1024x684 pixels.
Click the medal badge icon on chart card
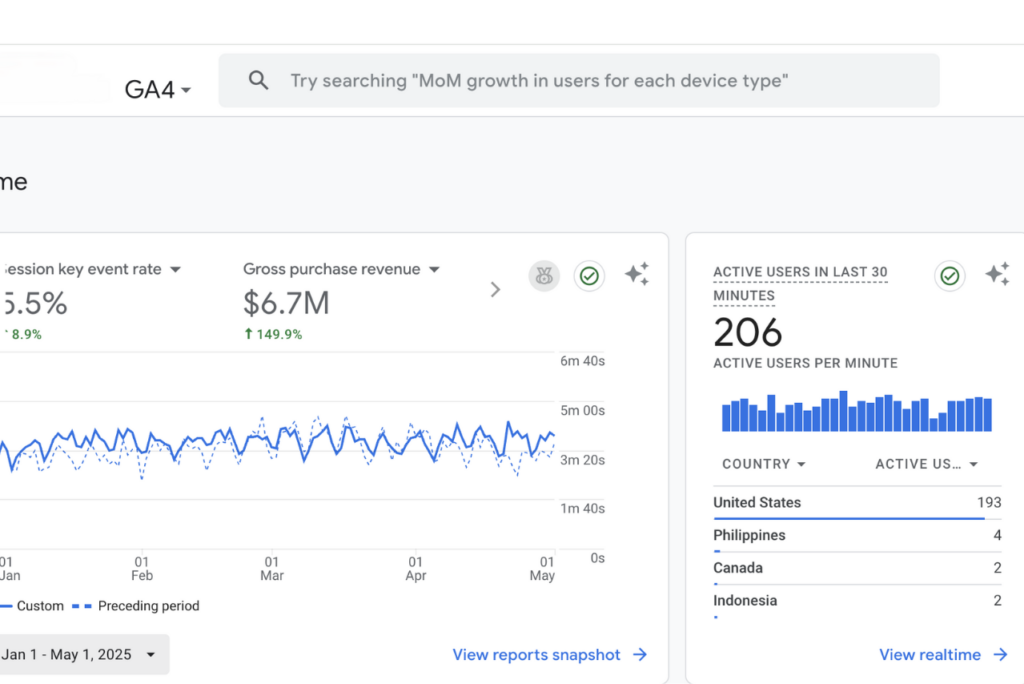click(x=544, y=276)
